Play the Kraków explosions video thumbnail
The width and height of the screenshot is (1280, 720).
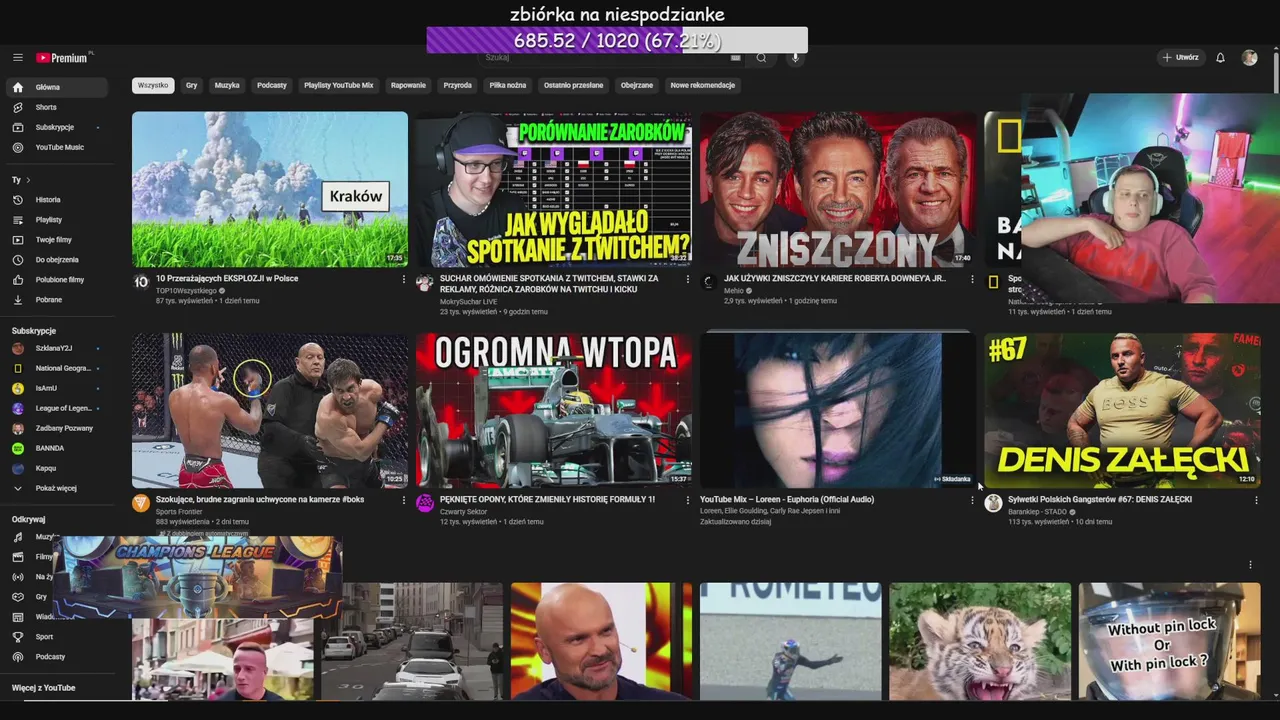click(270, 189)
